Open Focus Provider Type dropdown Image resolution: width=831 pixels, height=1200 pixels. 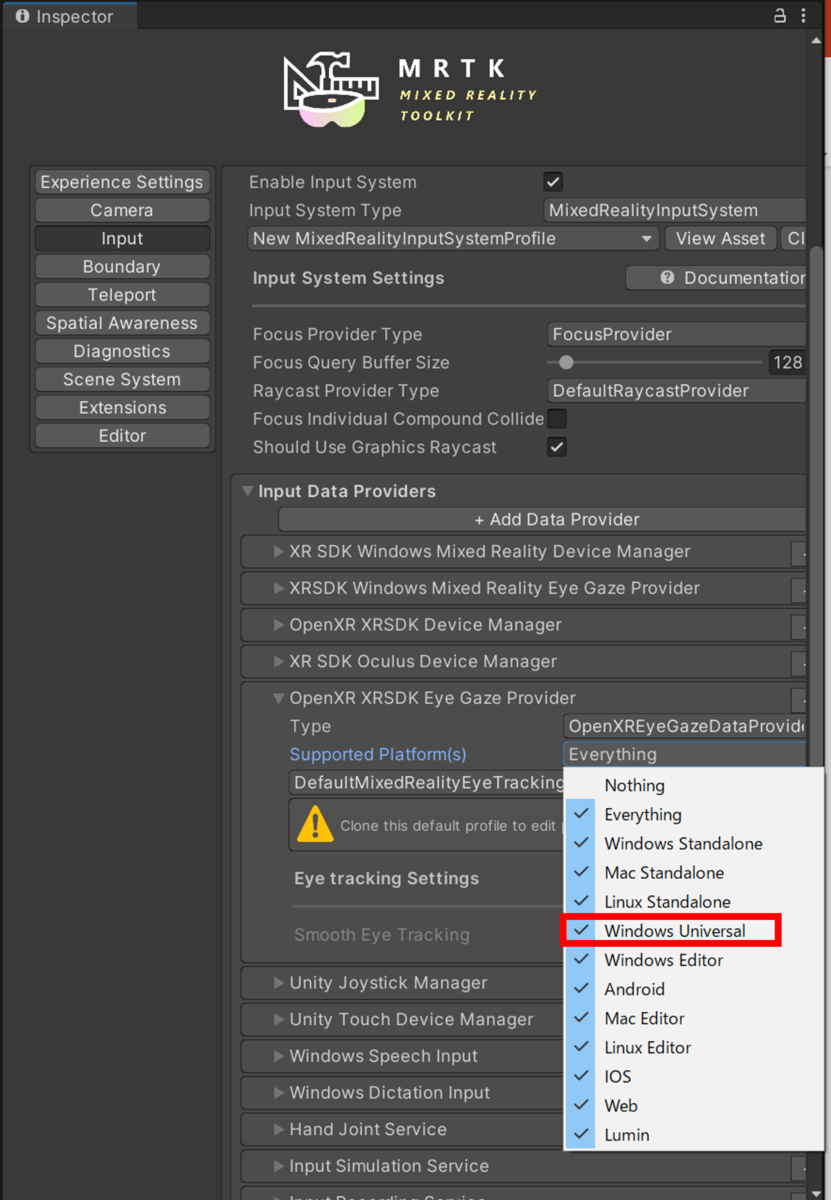(677, 334)
